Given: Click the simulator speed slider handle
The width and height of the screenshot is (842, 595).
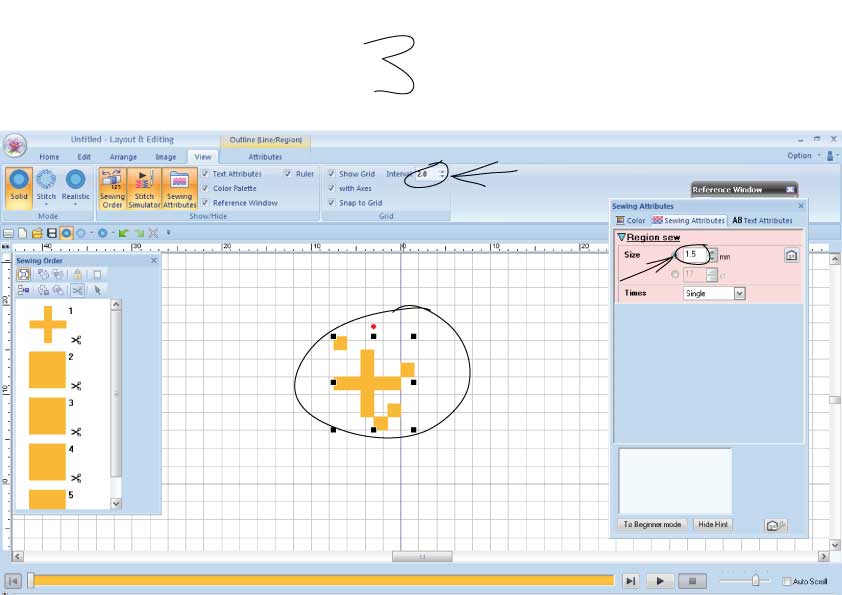Looking at the screenshot, I should point(757,580).
